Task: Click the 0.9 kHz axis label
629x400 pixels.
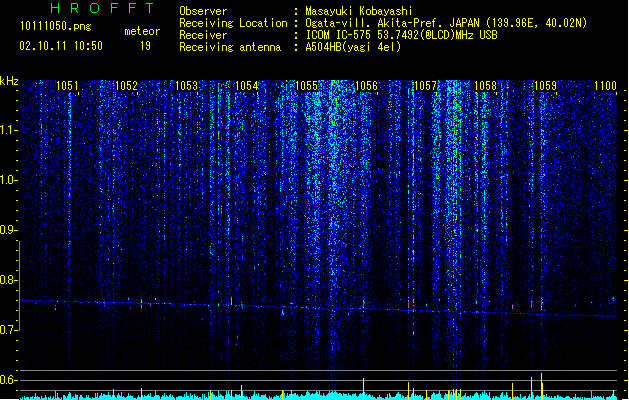Action: click(x=8, y=230)
